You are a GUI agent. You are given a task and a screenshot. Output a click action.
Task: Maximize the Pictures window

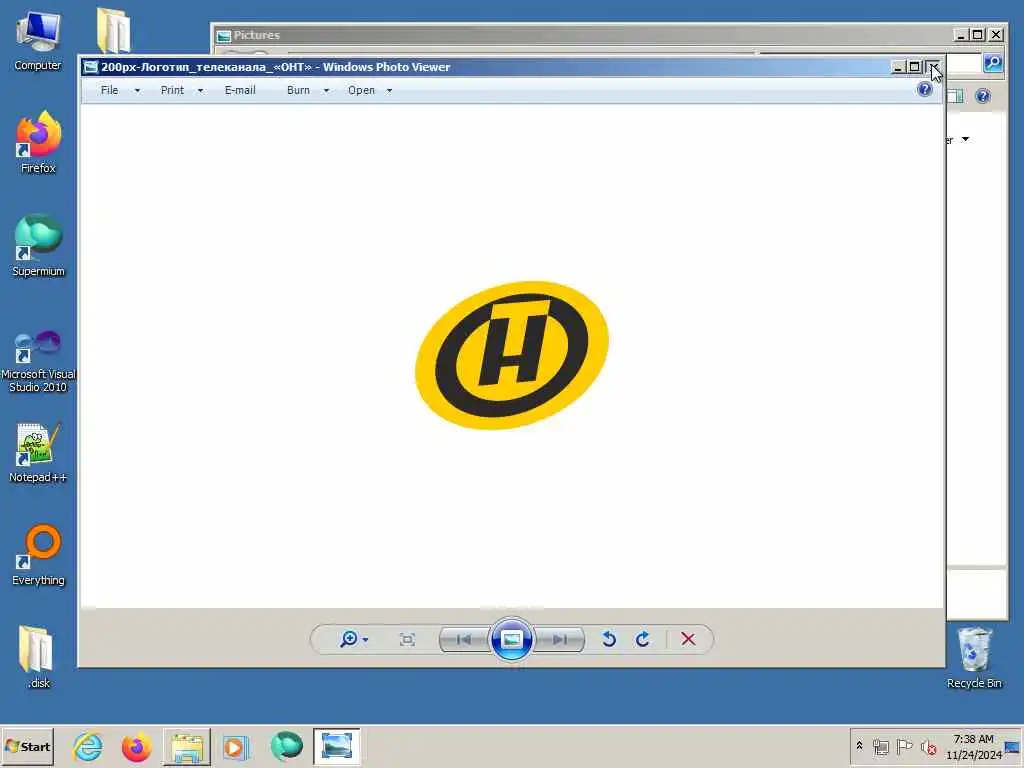pos(978,35)
